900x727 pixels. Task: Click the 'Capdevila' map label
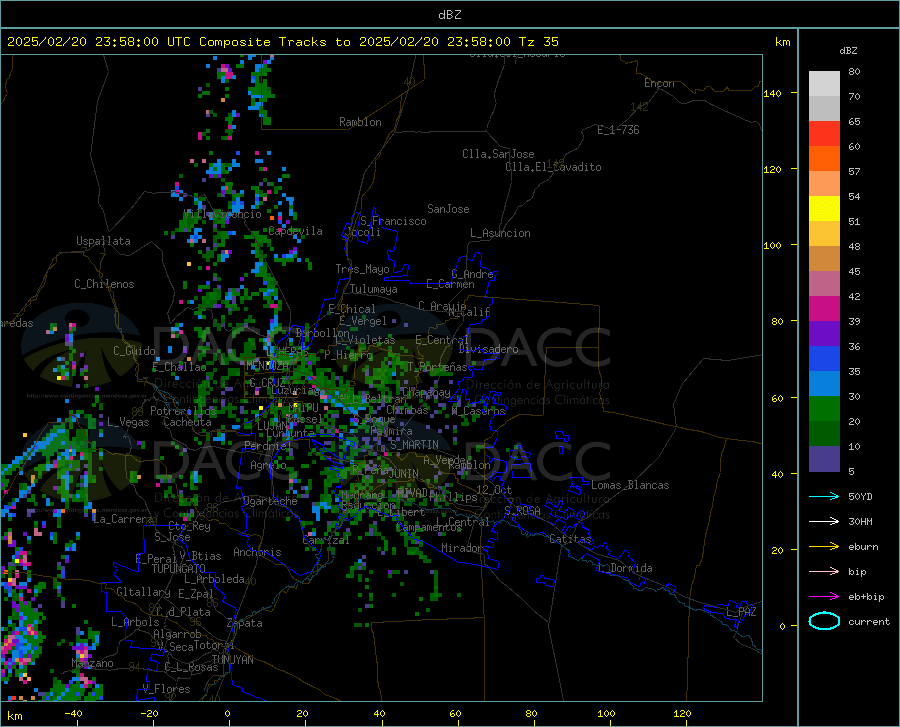[295, 231]
